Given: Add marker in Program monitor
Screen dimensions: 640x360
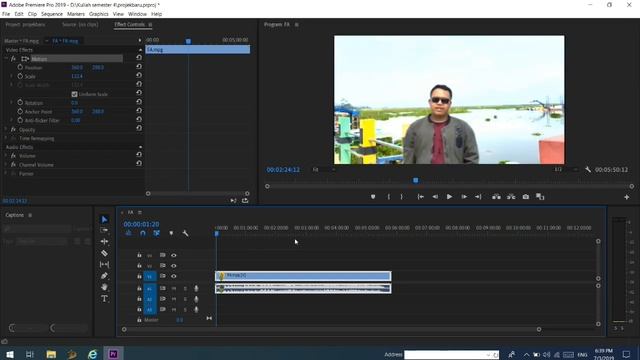Looking at the screenshot, I should coord(373,197).
